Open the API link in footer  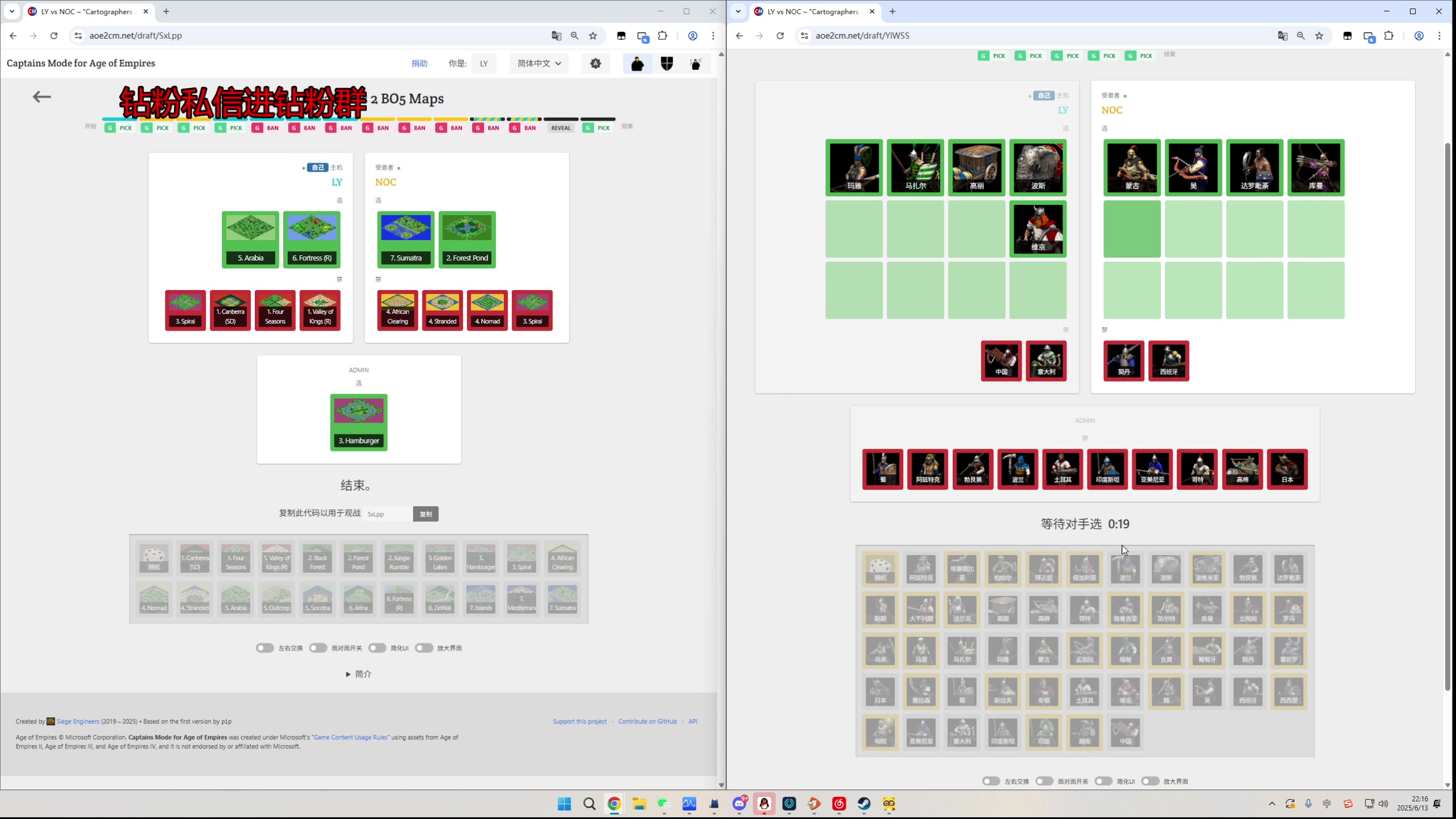click(693, 722)
